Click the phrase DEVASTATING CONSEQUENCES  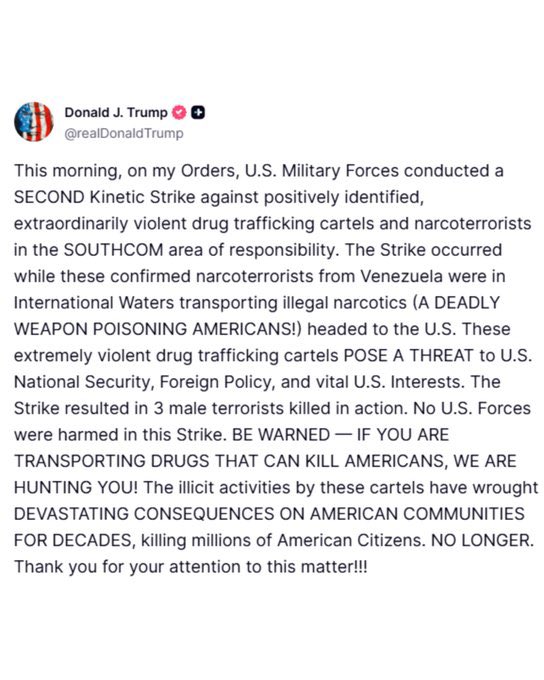[144, 514]
